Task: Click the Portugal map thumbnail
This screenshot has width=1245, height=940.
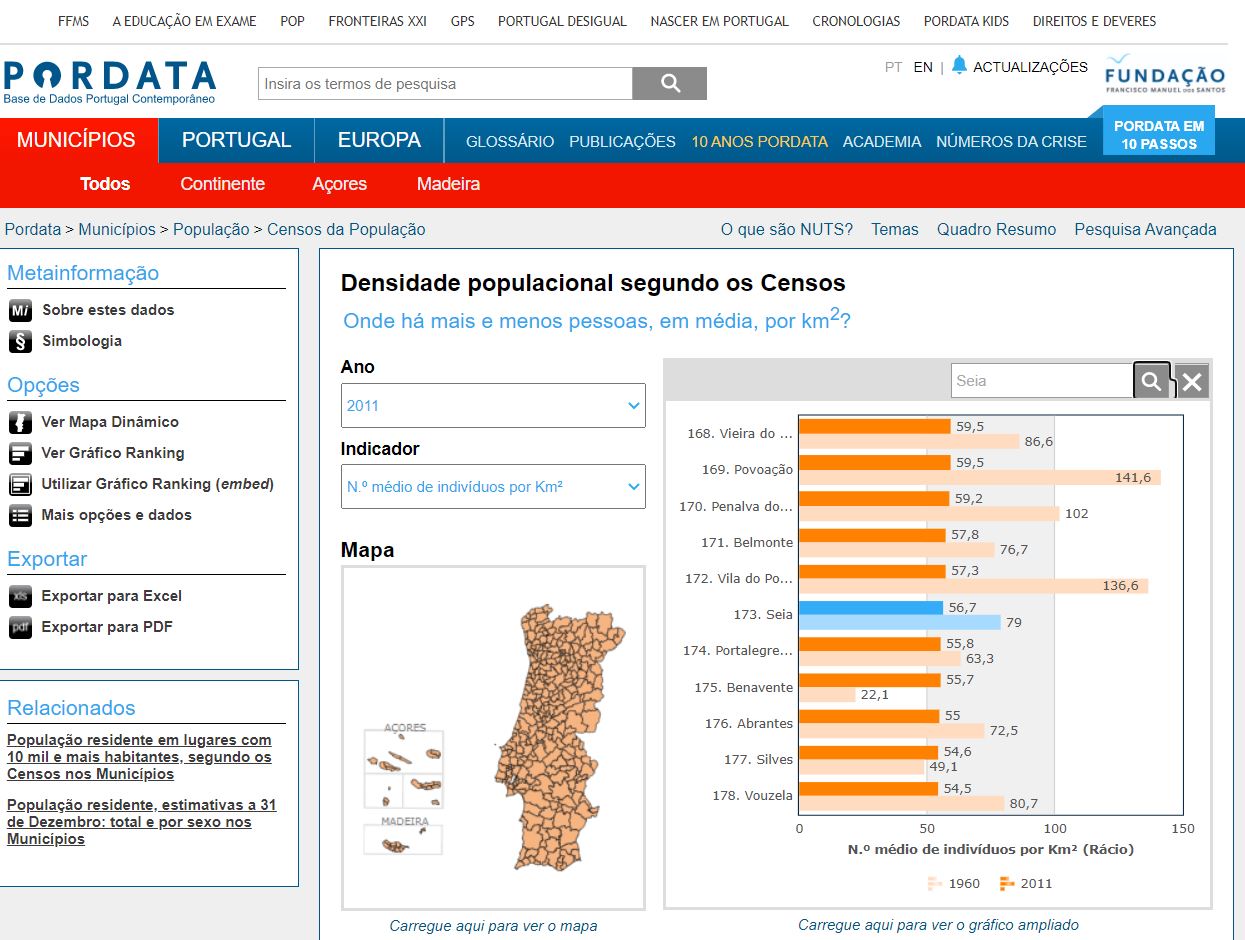Action: 493,738
